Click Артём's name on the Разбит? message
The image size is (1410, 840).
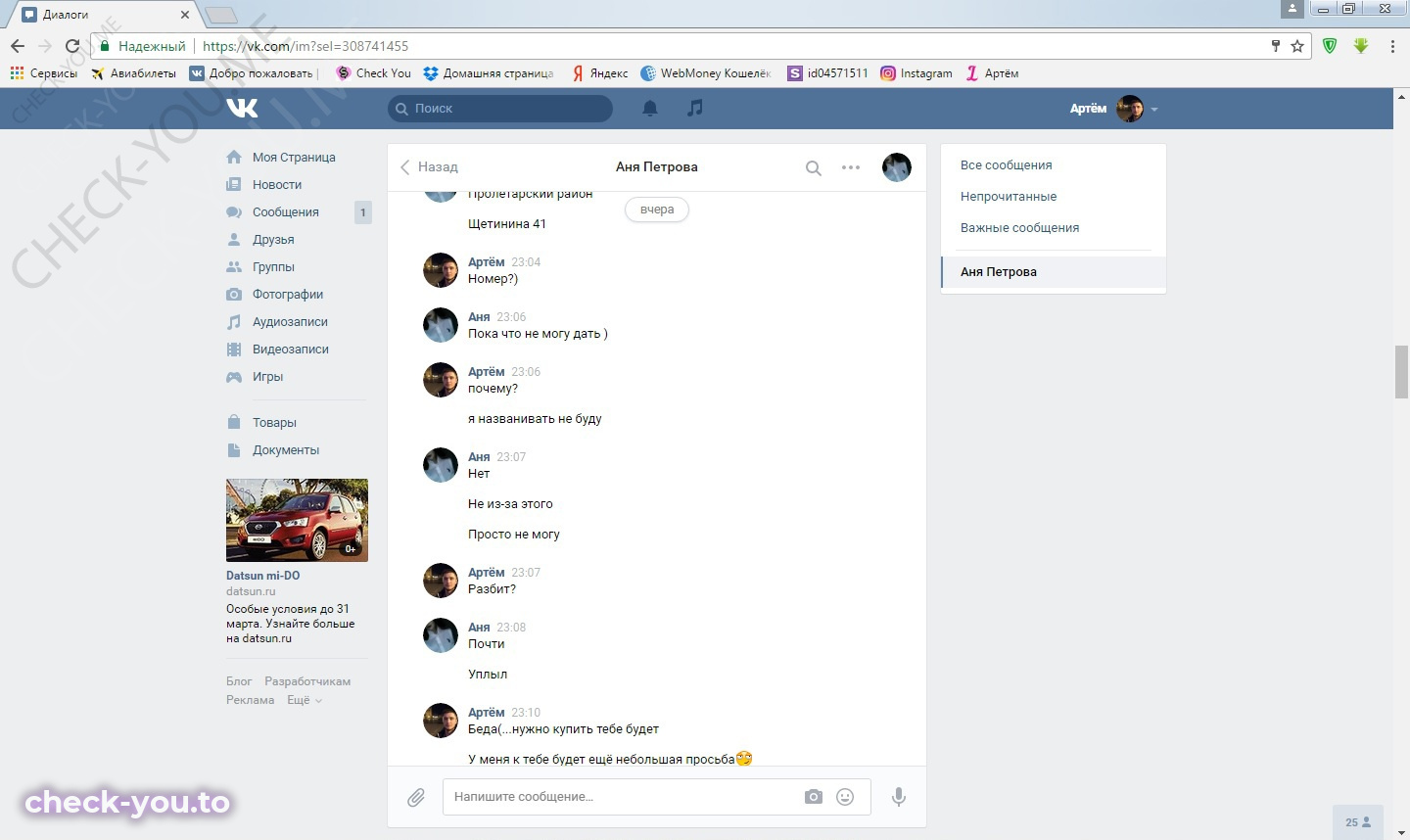486,573
